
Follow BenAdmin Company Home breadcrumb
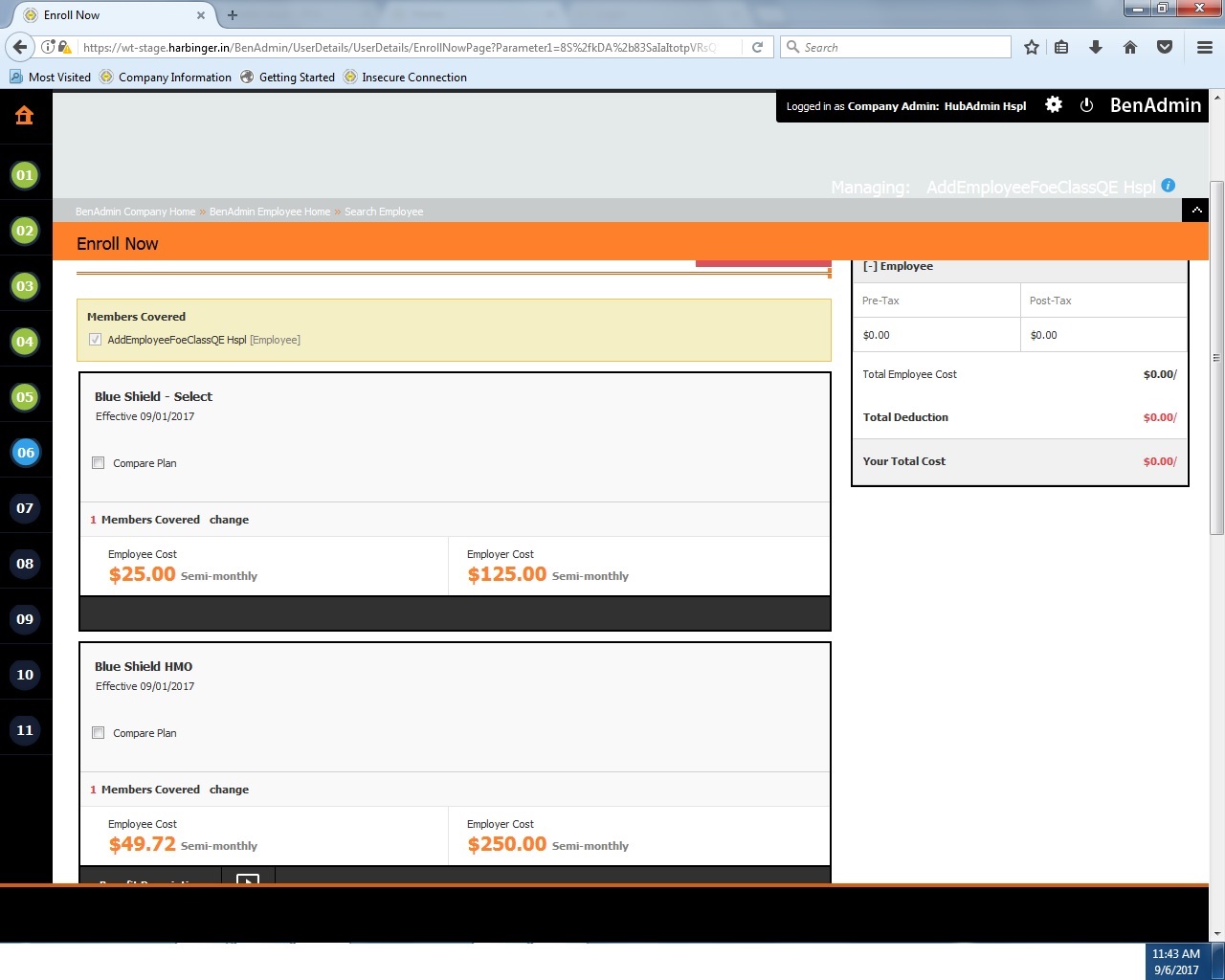135,212
